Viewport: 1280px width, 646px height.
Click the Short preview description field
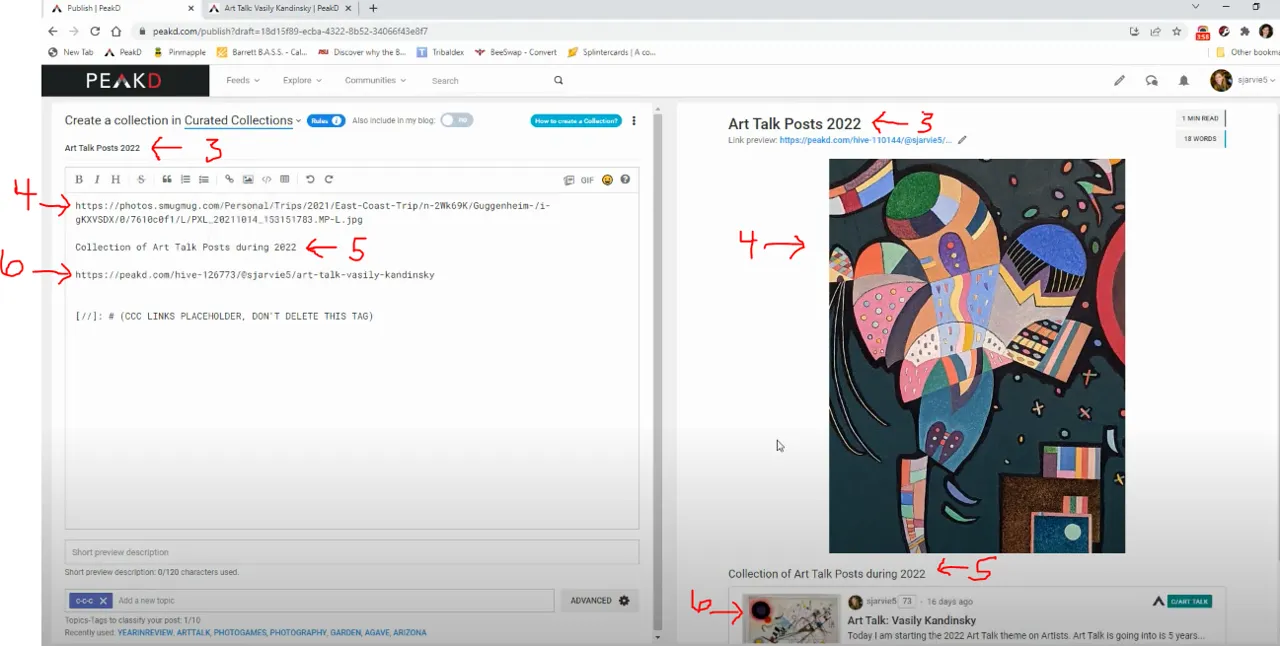(x=352, y=552)
